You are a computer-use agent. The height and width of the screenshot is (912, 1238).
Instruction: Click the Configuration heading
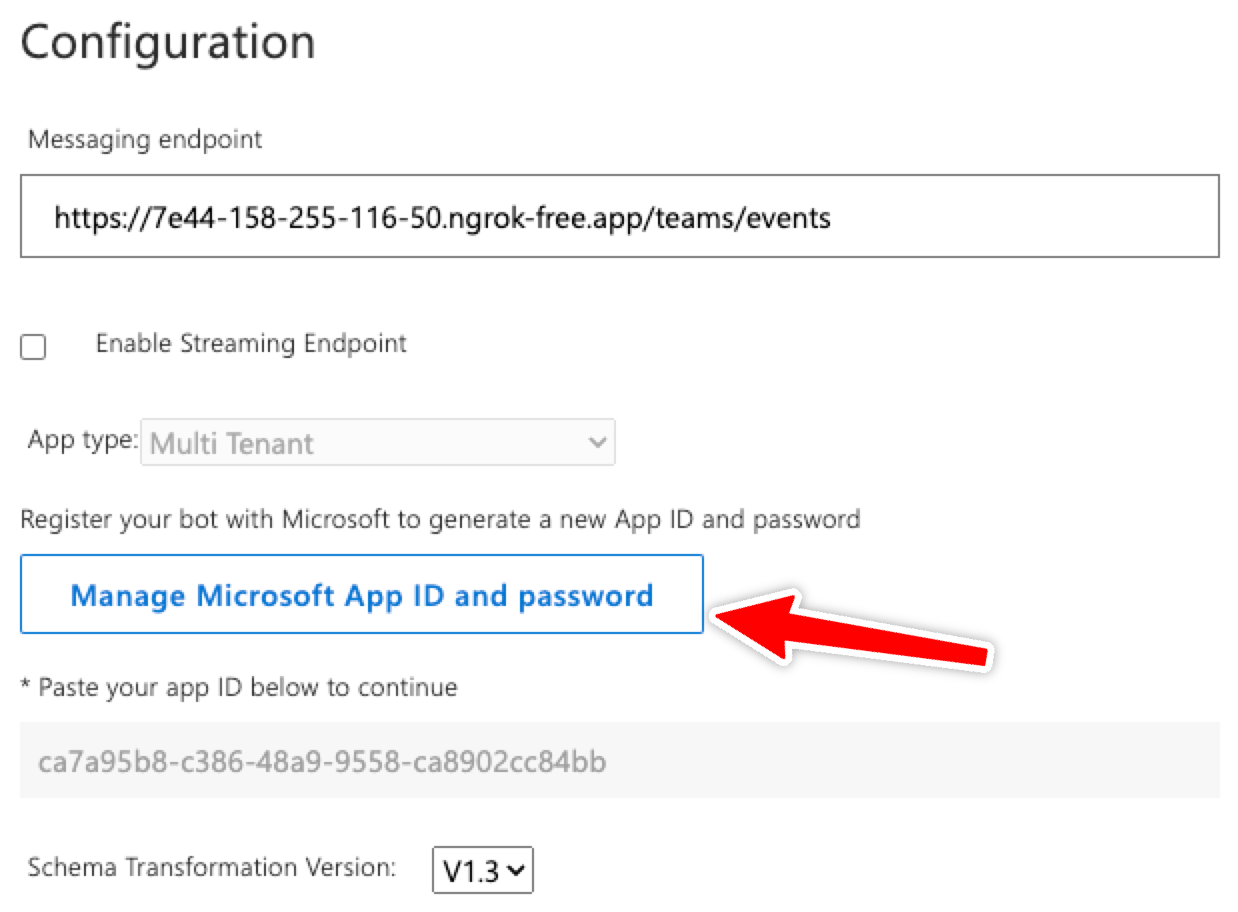tap(168, 43)
